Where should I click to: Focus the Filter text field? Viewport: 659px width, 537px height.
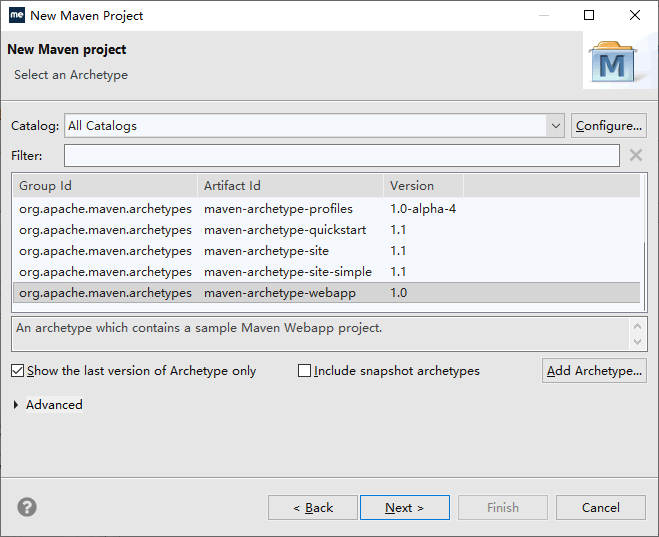point(341,156)
